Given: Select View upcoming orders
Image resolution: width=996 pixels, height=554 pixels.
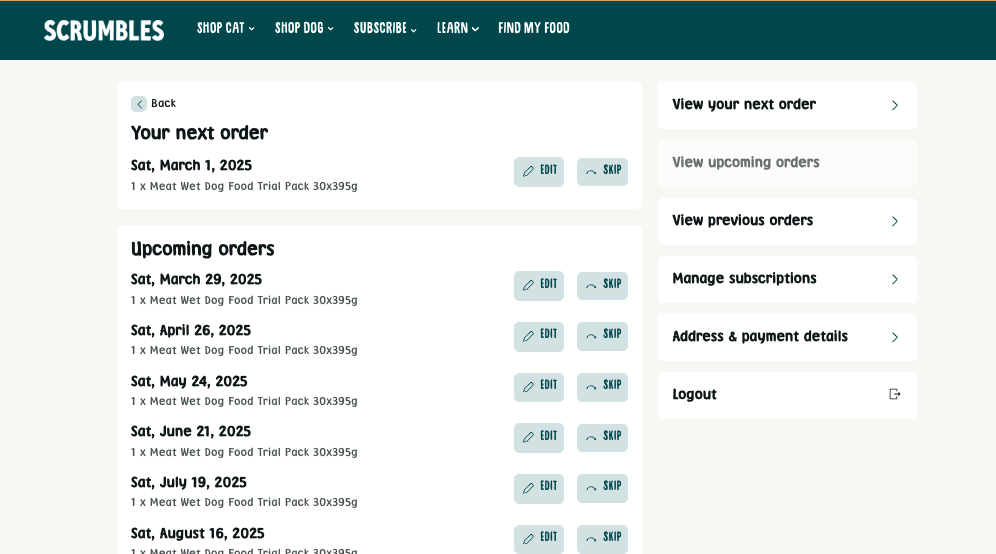Looking at the screenshot, I should coord(786,163).
